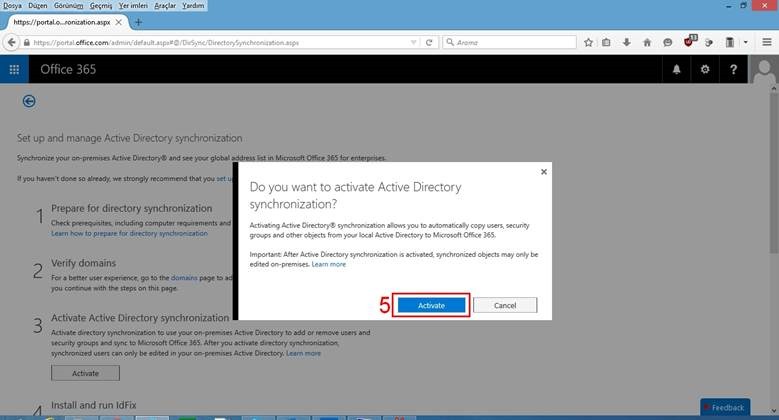Open the Görünüm menu
The image size is (779, 420).
tap(69, 5)
